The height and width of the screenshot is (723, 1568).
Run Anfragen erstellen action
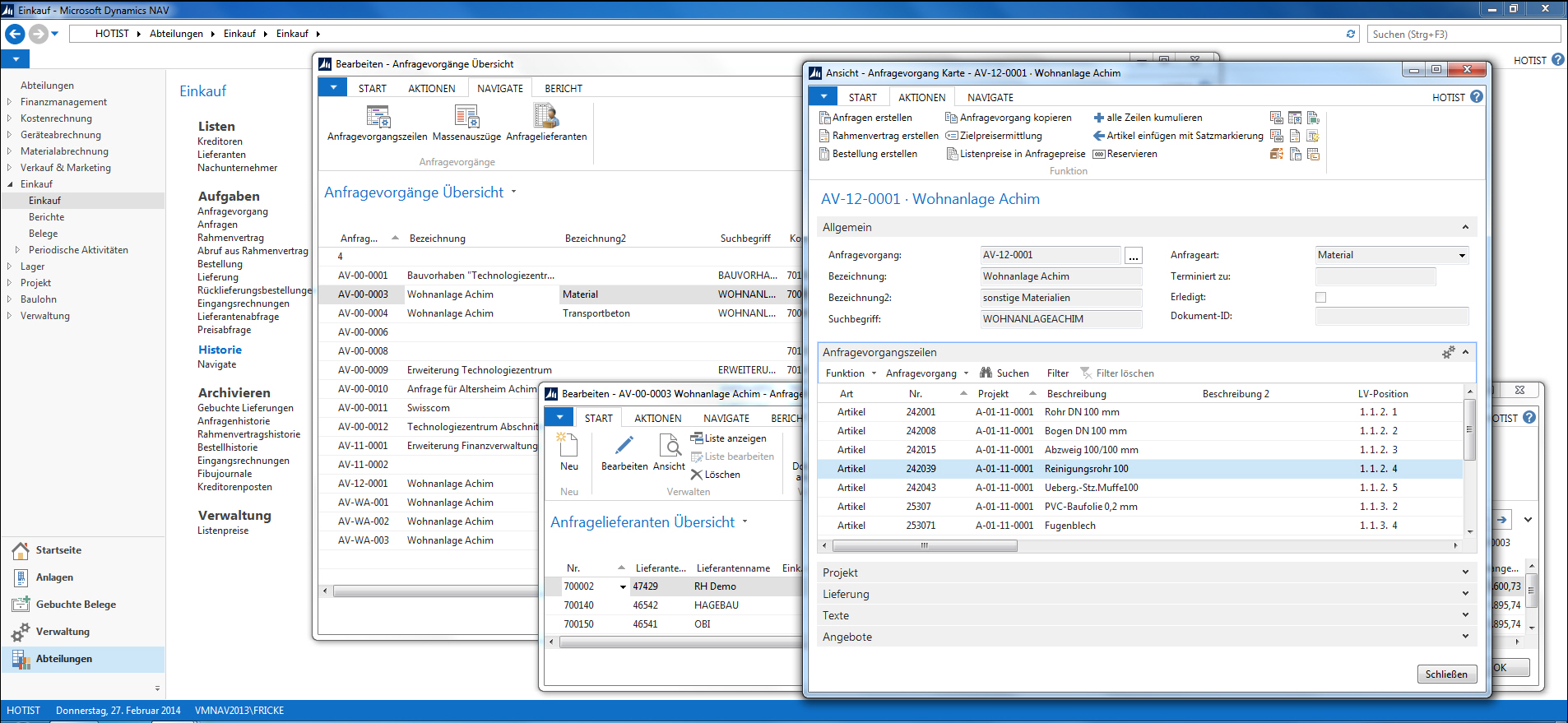(866, 118)
